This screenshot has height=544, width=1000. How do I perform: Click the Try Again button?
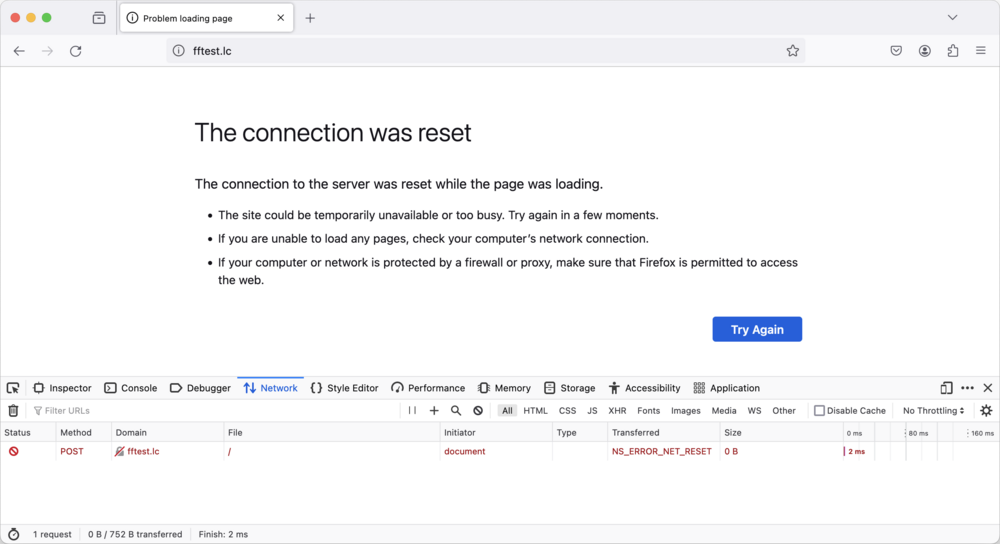click(756, 329)
